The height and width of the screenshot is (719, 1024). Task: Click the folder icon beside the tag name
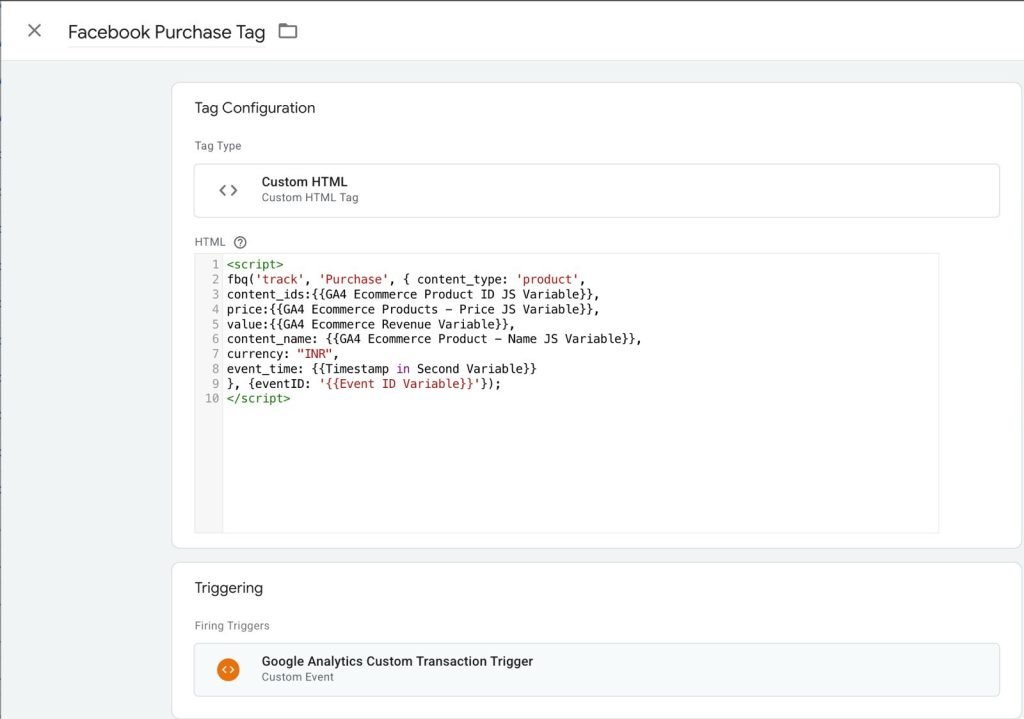[x=288, y=31]
